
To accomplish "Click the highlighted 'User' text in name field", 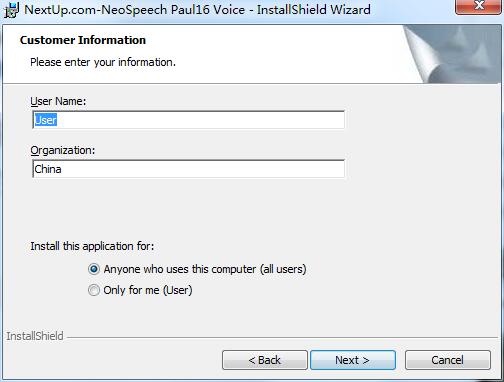I will tap(46, 120).
